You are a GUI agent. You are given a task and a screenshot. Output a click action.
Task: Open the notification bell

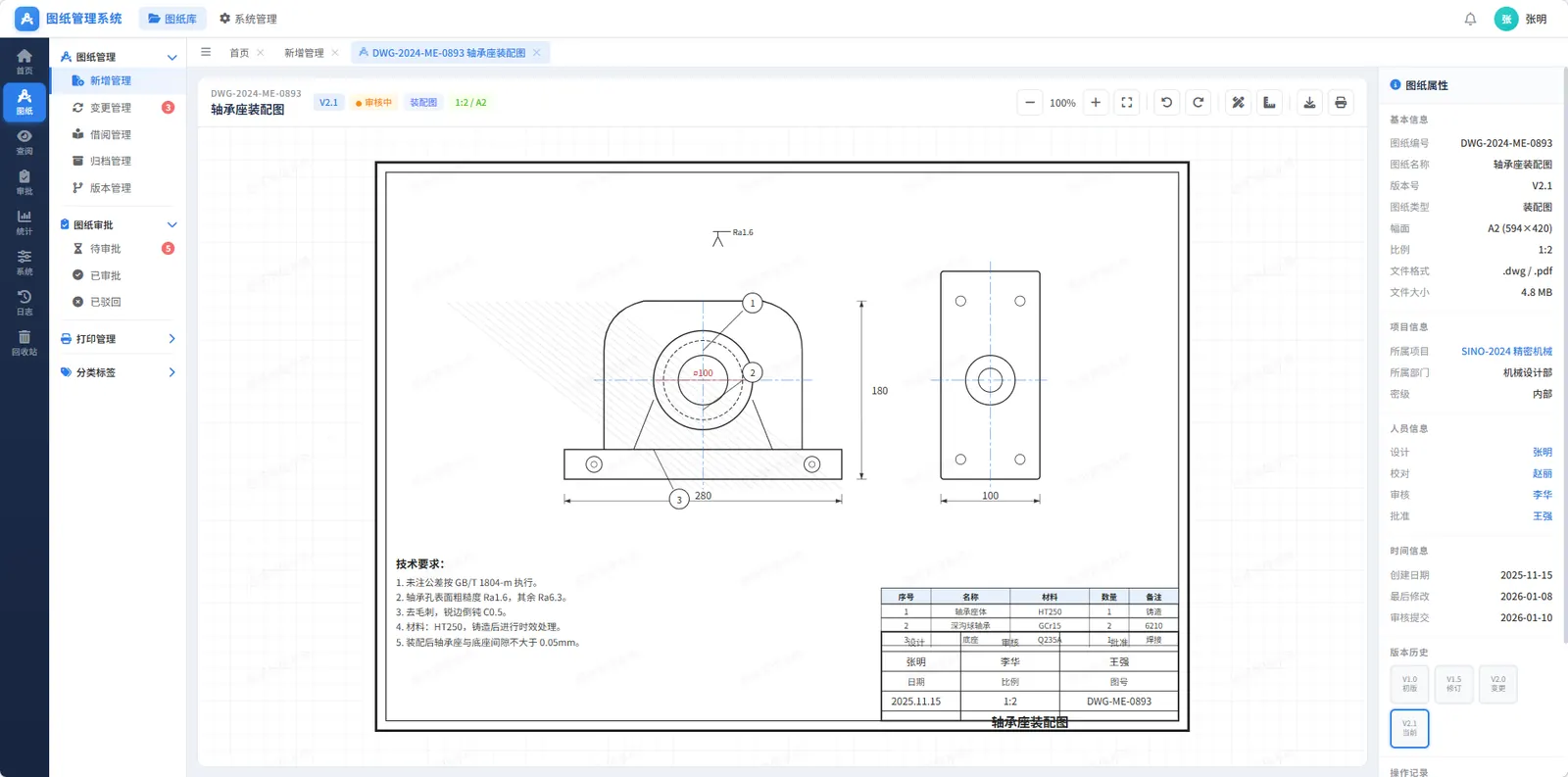pos(1470,20)
